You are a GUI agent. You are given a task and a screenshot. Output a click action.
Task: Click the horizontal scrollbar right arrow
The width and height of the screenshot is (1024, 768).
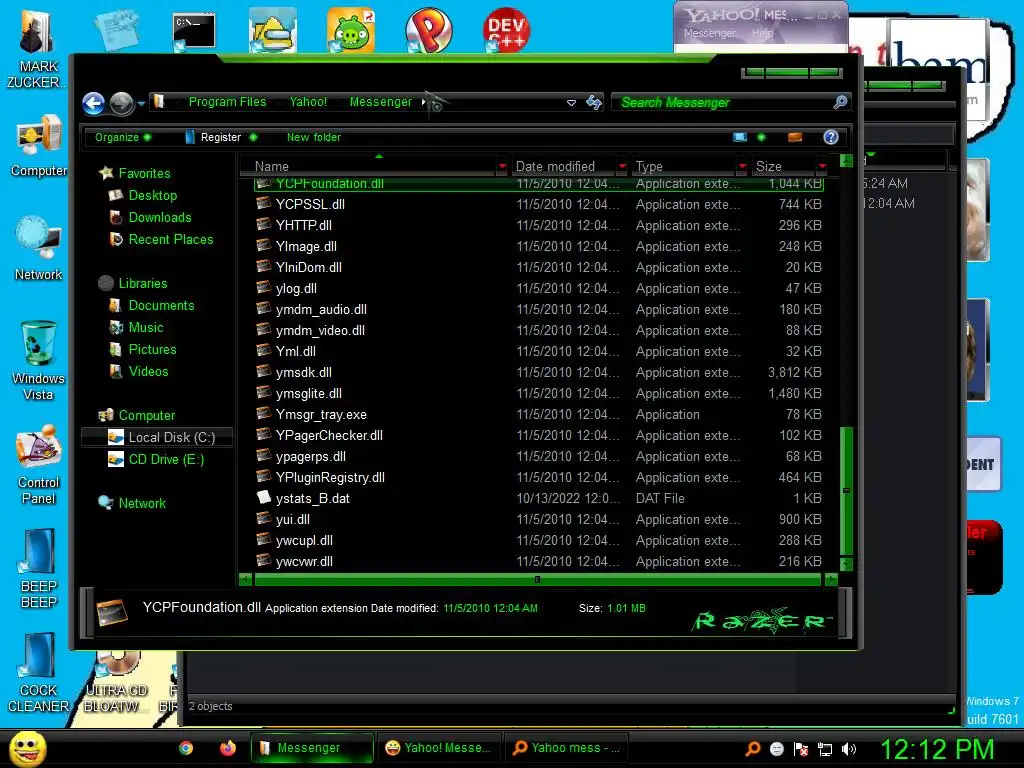831,579
